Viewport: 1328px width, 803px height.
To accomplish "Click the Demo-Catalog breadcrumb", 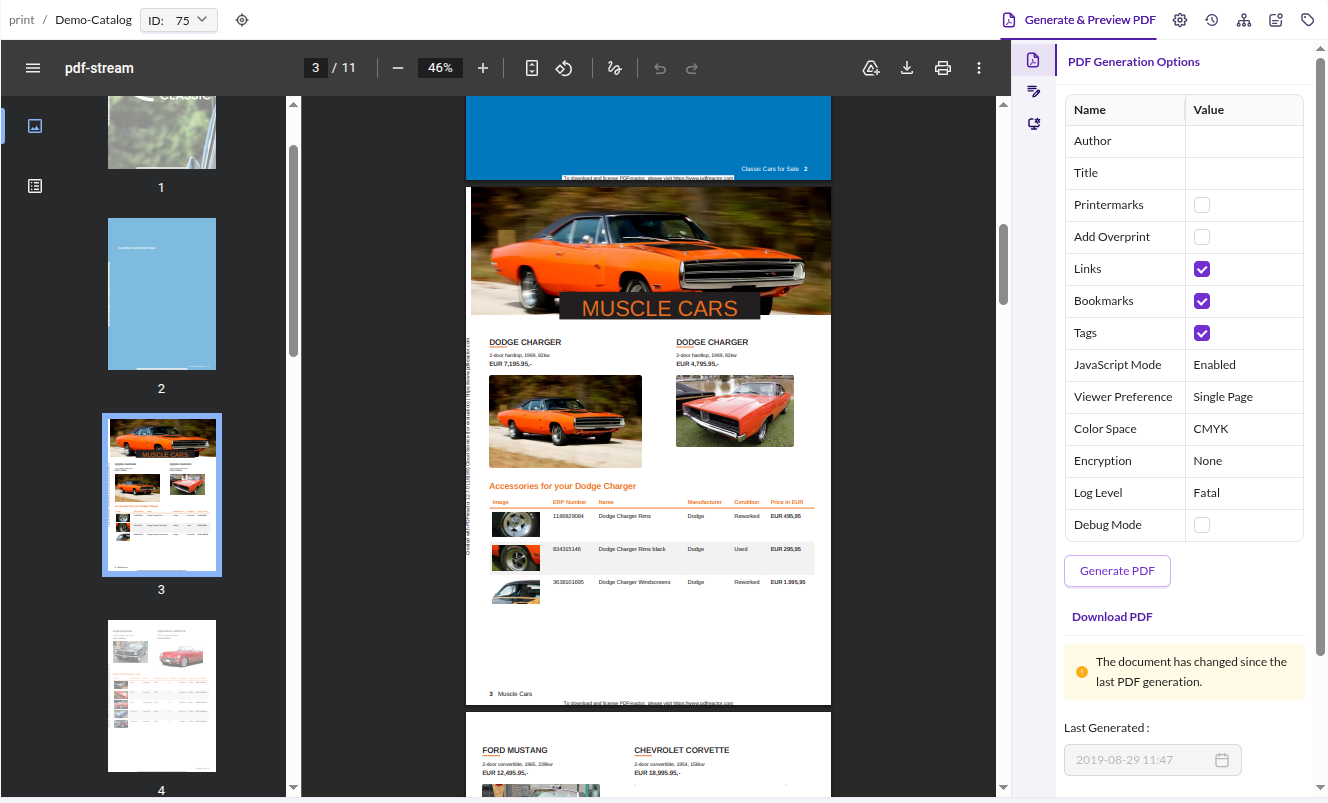I will tap(93, 20).
